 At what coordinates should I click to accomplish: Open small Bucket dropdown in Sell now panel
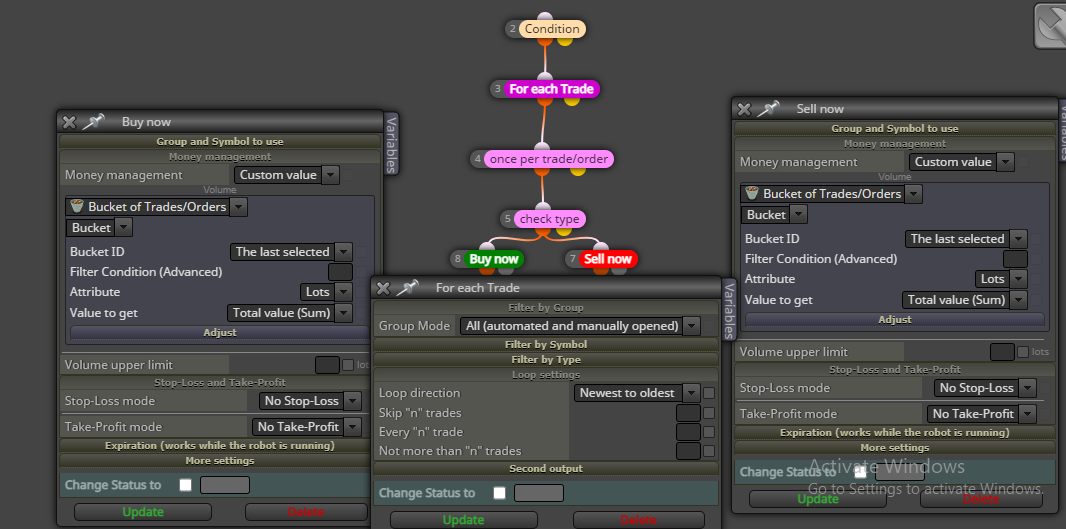(774, 215)
